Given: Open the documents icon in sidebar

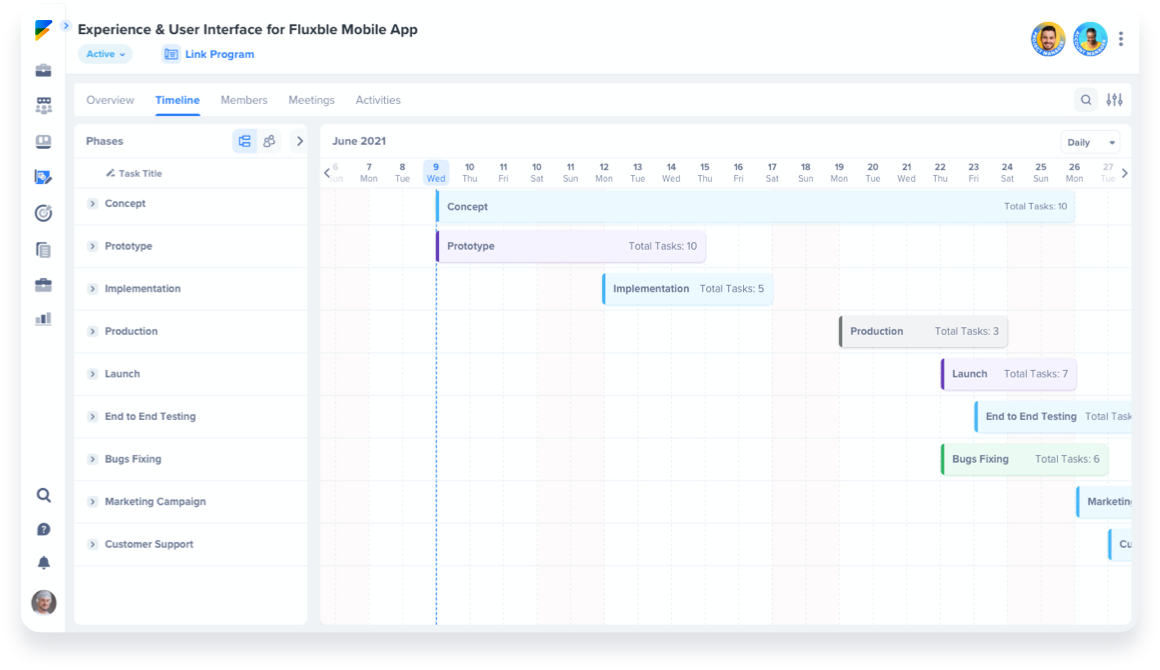Looking at the screenshot, I should coord(44,249).
